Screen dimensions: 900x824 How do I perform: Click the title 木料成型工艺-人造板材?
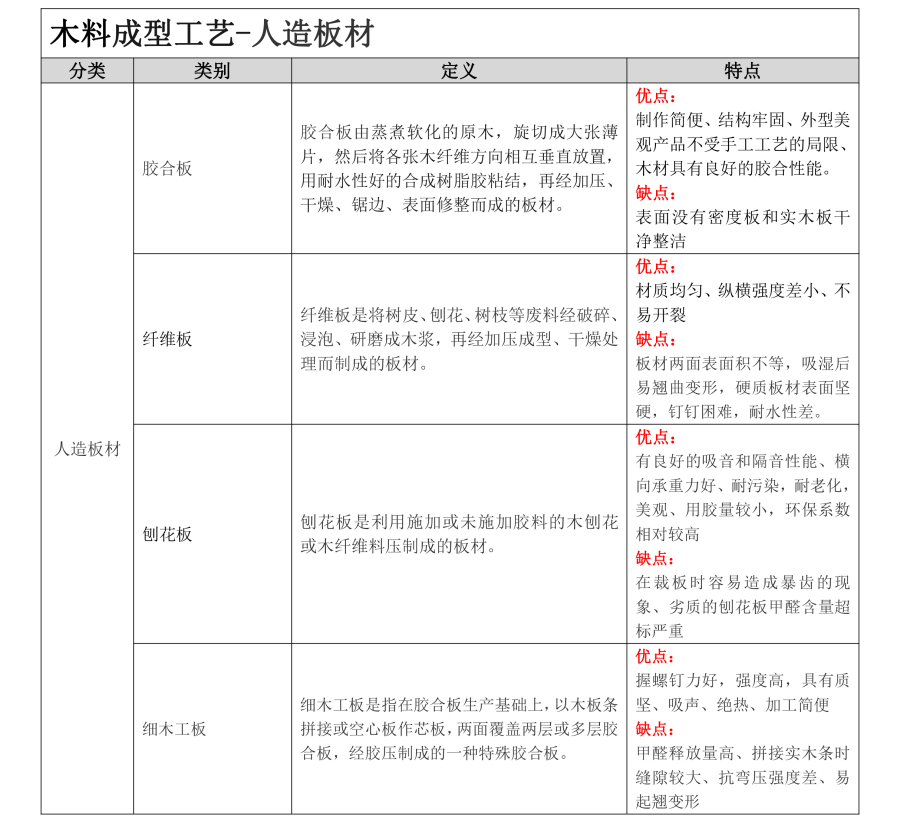212,34
